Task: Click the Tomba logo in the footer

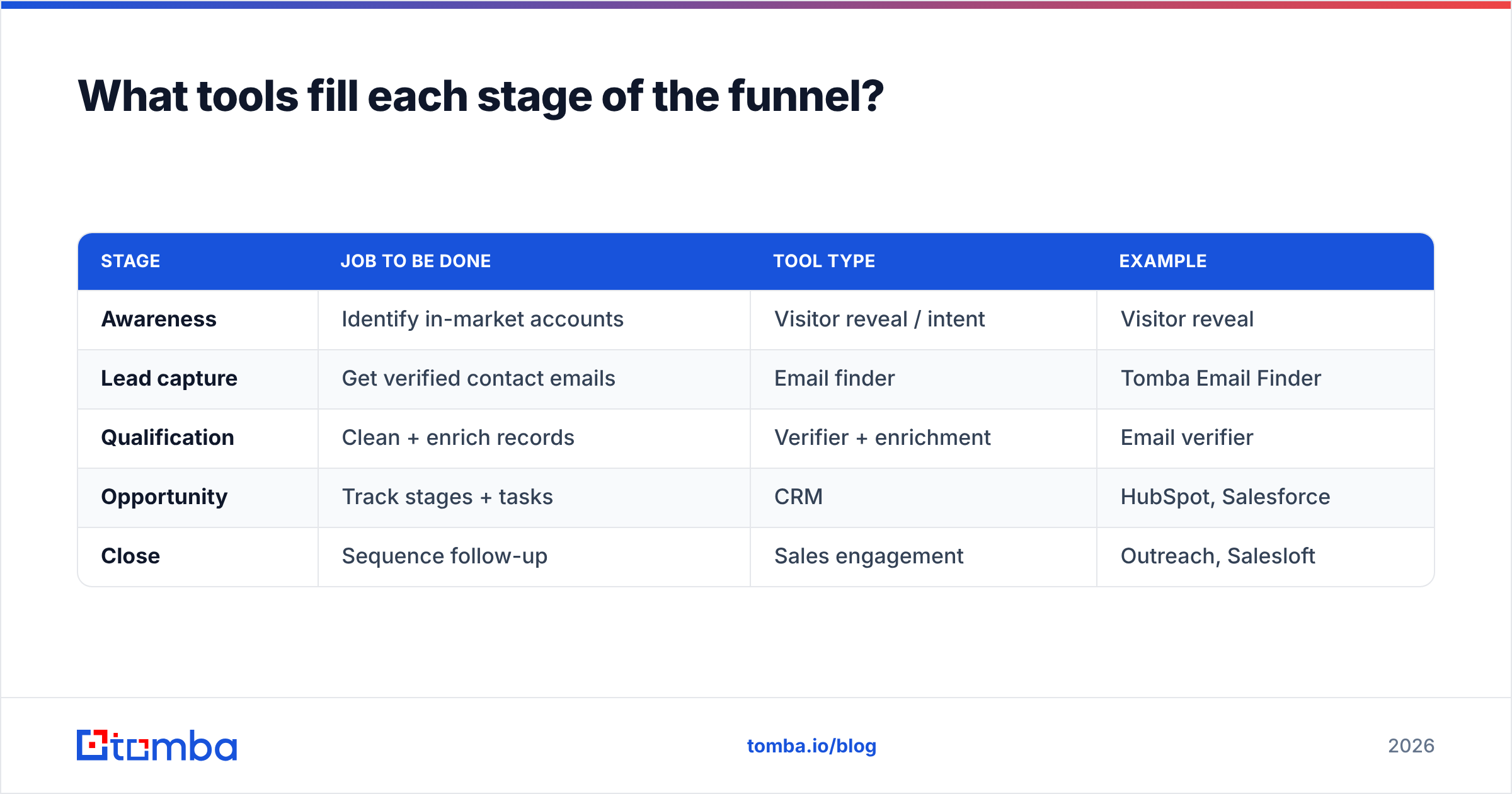Action: tap(157, 745)
